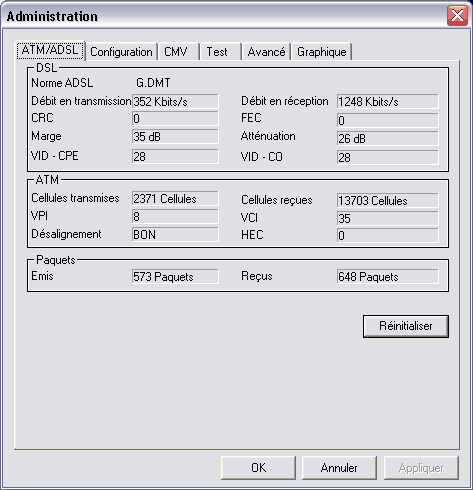The height and width of the screenshot is (490, 473).
Task: Click the Paquets group title
Action: click(56, 260)
